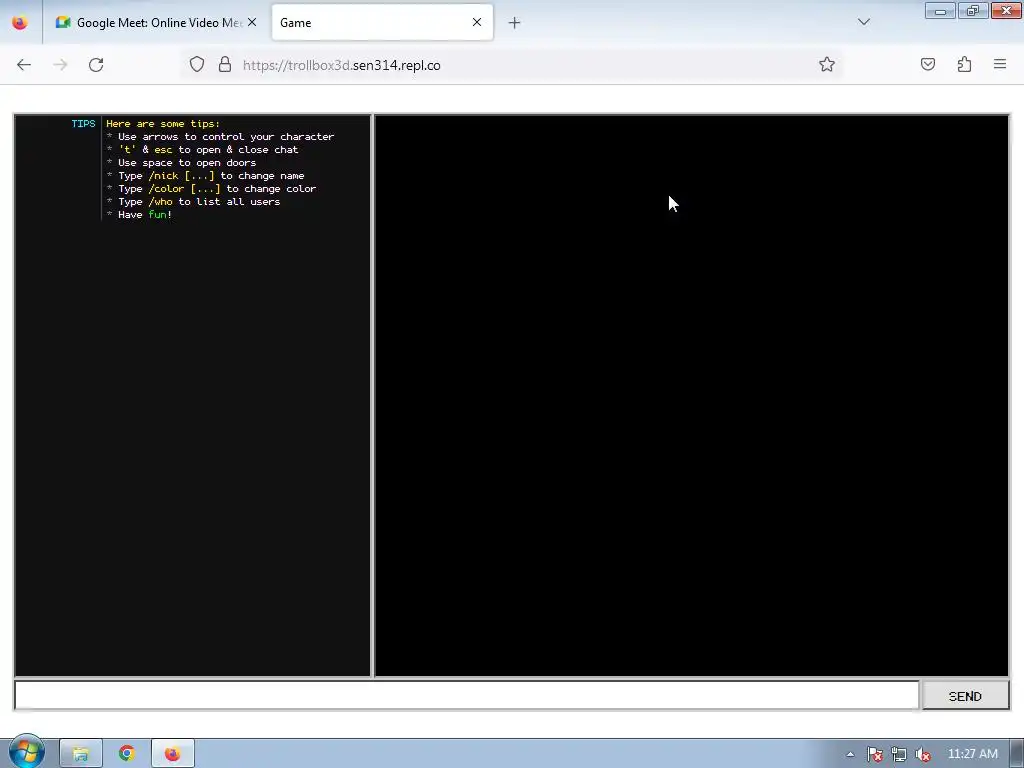Switch to the Google Meet tab
This screenshot has height=768, width=1024.
coord(155,22)
